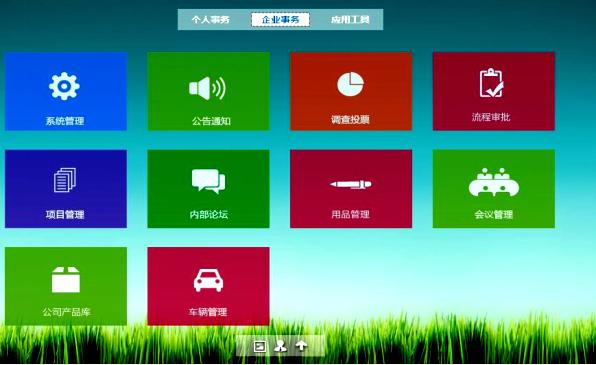Open the 流程审批 clipboard tile
The image size is (596, 365).
coord(493,91)
